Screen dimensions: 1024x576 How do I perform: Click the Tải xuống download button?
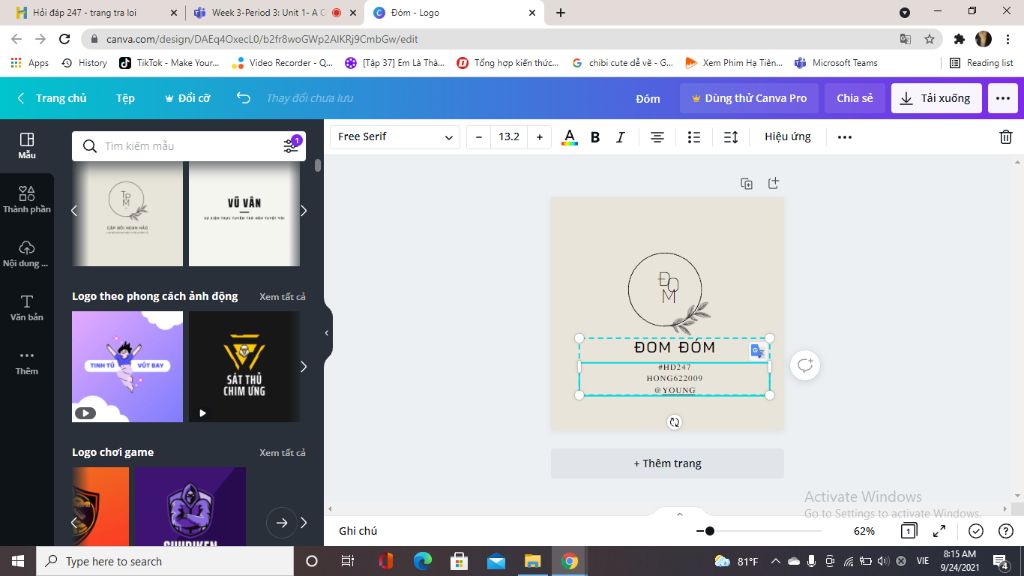pos(936,98)
